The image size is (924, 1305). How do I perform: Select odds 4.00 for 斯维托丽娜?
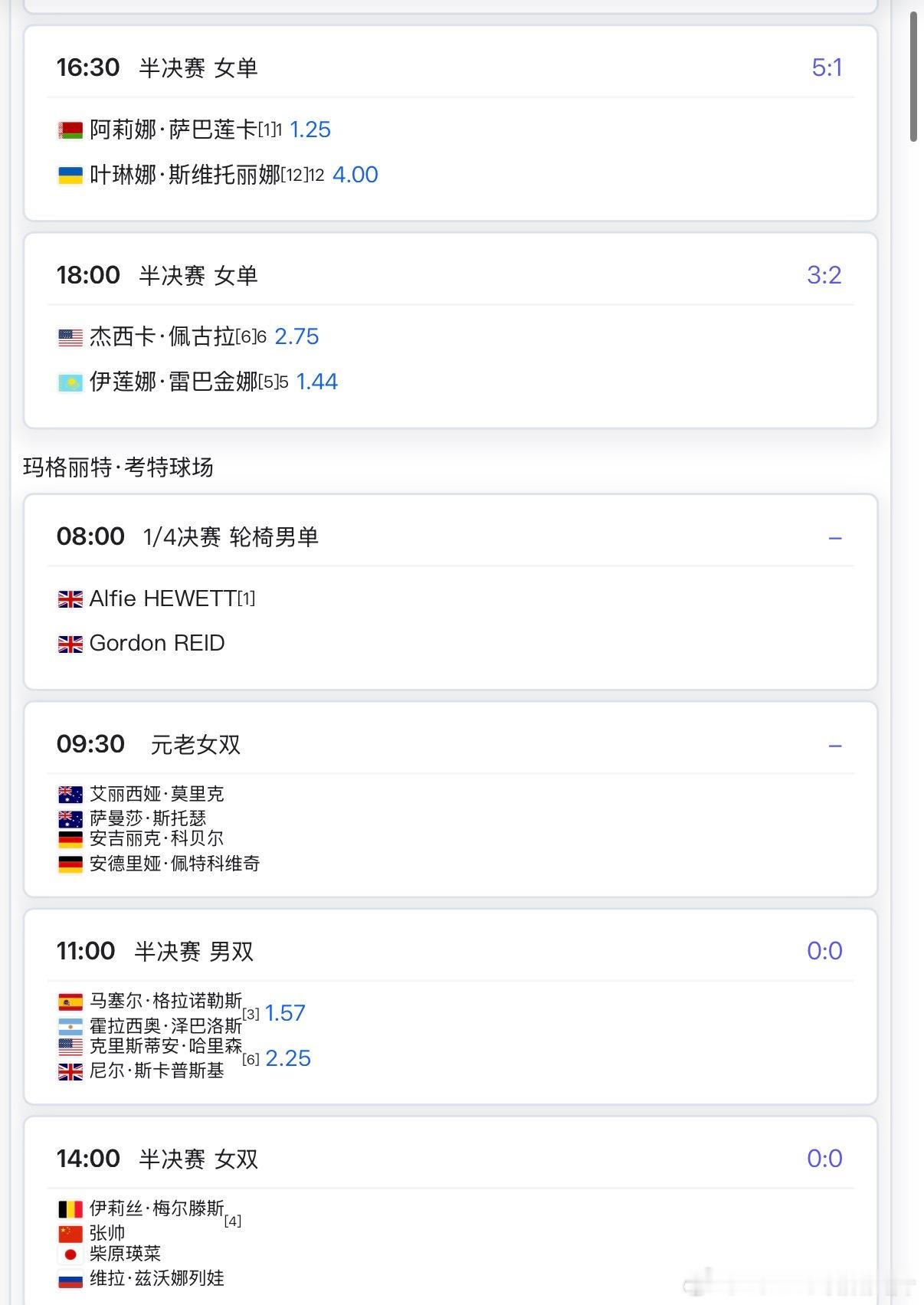[355, 175]
